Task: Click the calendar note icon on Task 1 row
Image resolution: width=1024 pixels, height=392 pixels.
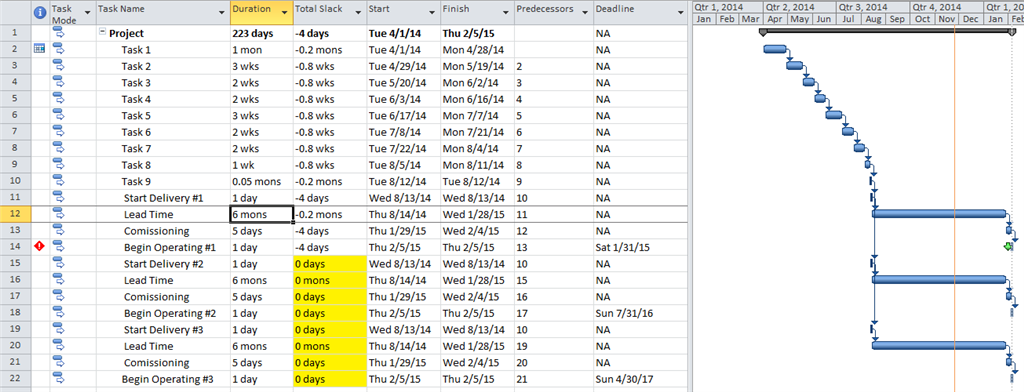Action: click(x=40, y=49)
